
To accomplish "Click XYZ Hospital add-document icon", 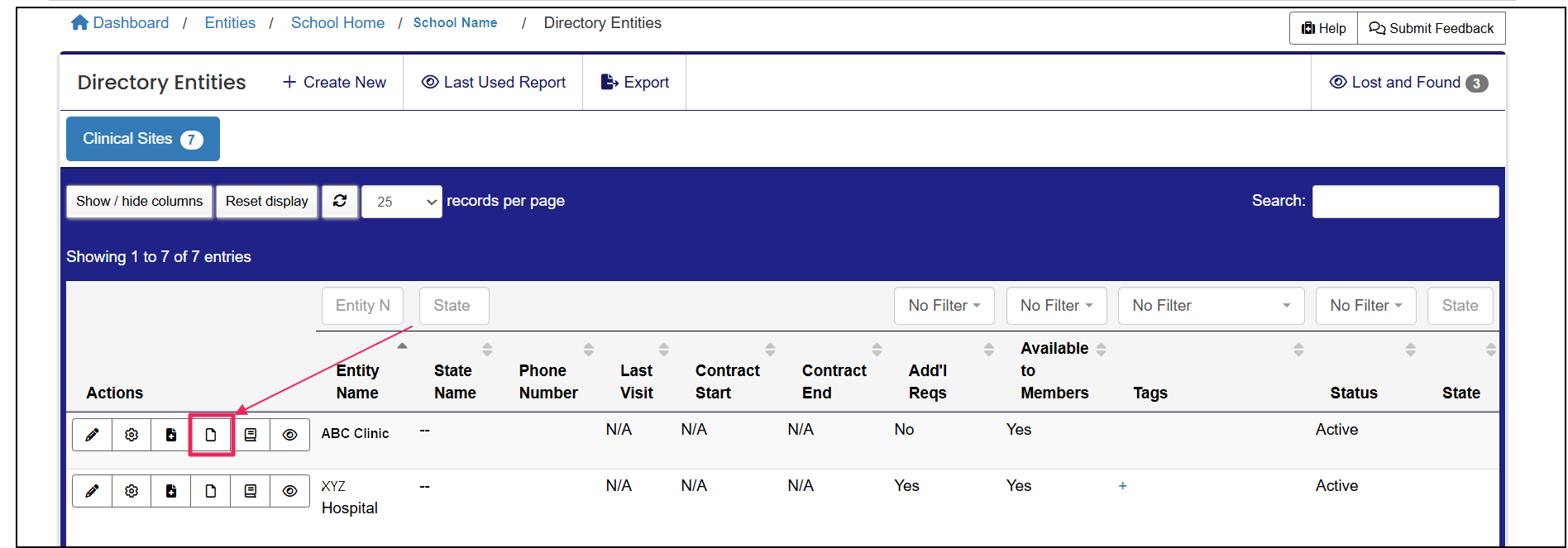I will [x=171, y=491].
